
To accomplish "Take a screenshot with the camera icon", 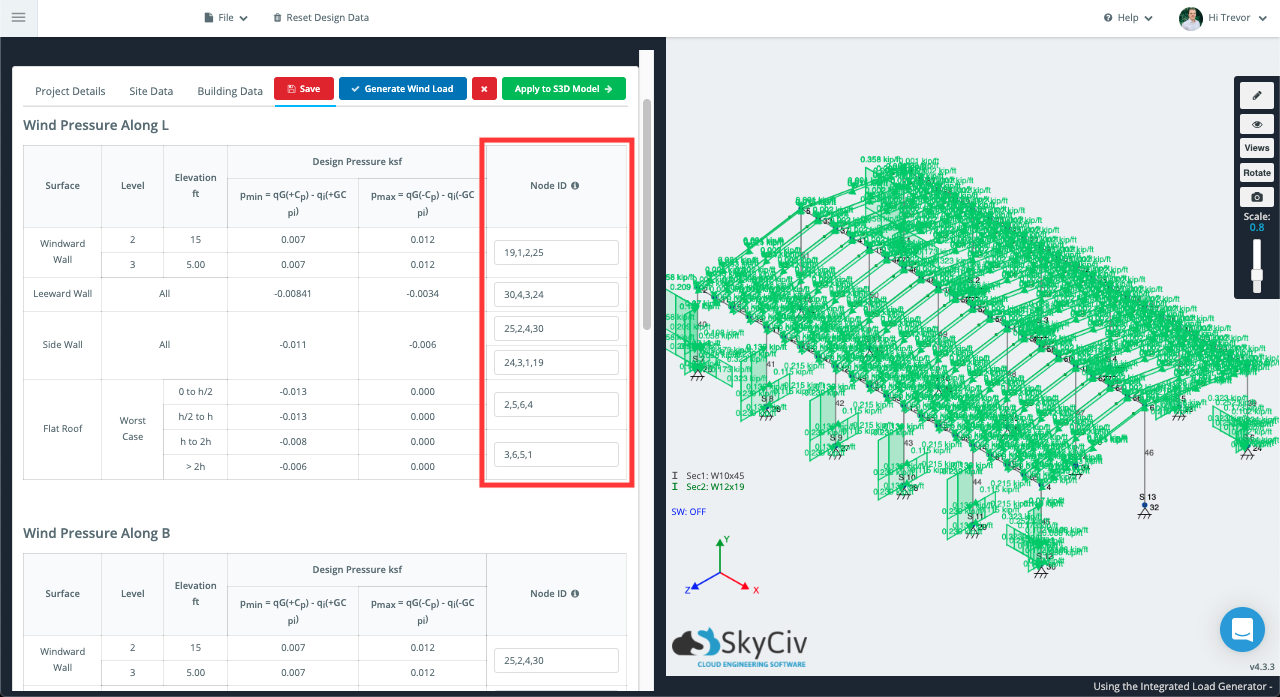I will [x=1256, y=196].
